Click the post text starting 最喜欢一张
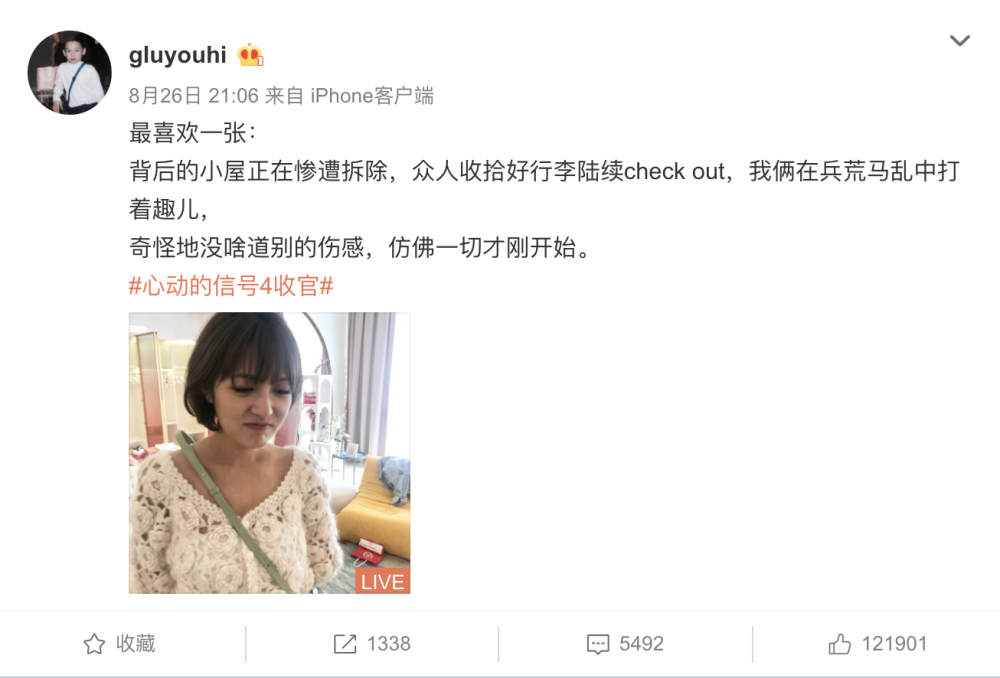The image size is (1000, 678). (x=193, y=133)
